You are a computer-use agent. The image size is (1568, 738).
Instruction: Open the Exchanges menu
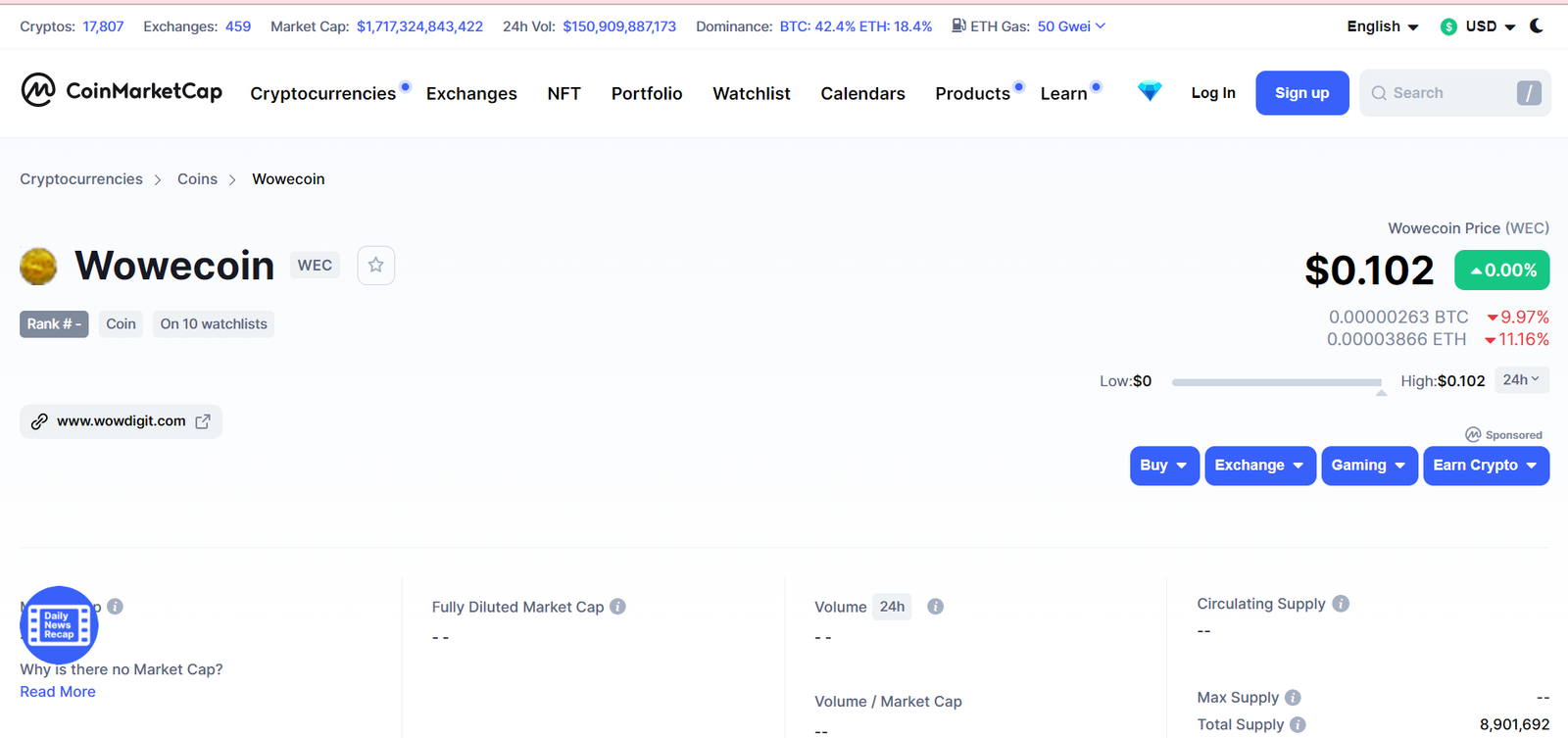coord(471,93)
